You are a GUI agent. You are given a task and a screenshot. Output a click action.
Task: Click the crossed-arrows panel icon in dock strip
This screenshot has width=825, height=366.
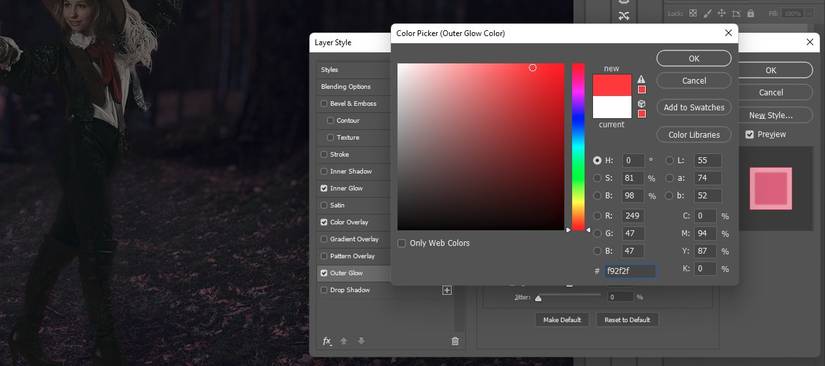point(624,16)
